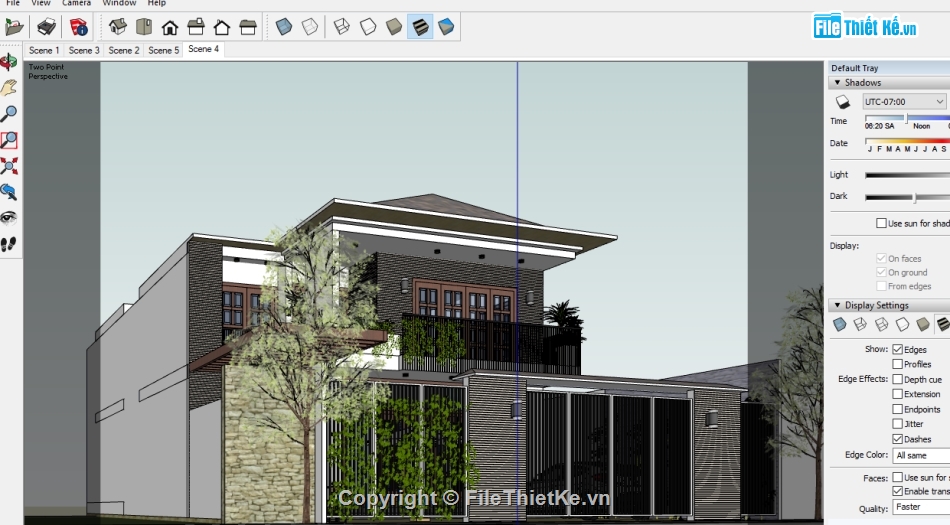The height and width of the screenshot is (525, 950).
Task: Click Hidden Line icon in Display Settings panel
Action: click(x=902, y=325)
